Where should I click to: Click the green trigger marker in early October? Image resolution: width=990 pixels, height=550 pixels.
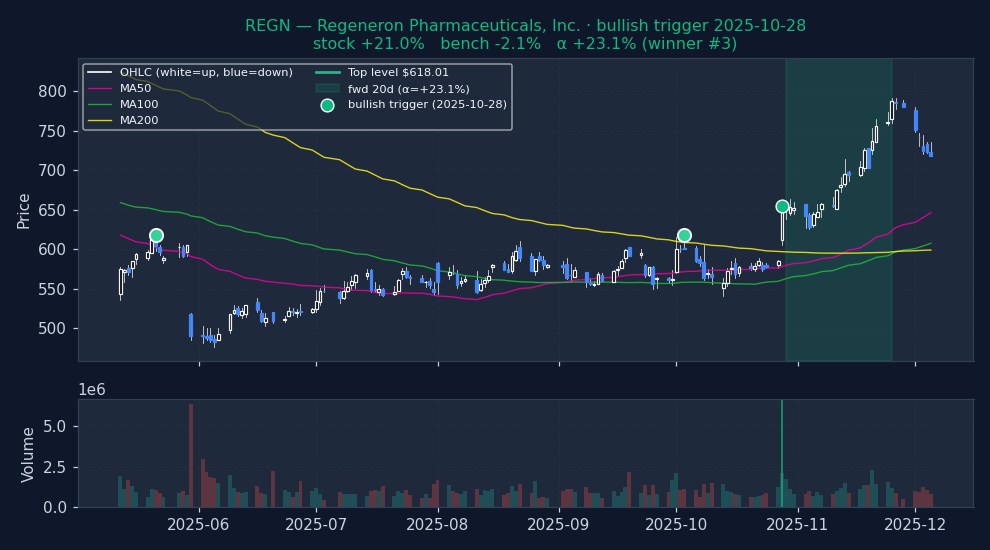pos(684,236)
